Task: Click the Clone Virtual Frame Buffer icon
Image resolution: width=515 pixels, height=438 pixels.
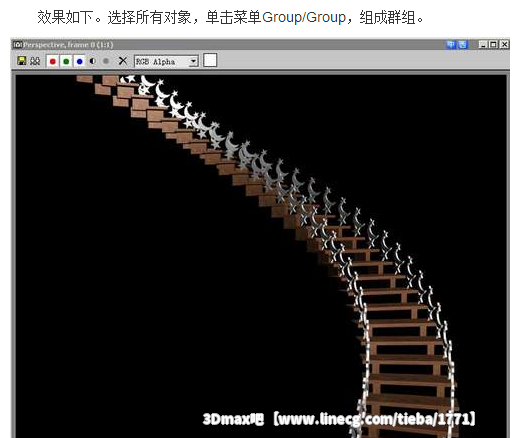Action: point(35,61)
